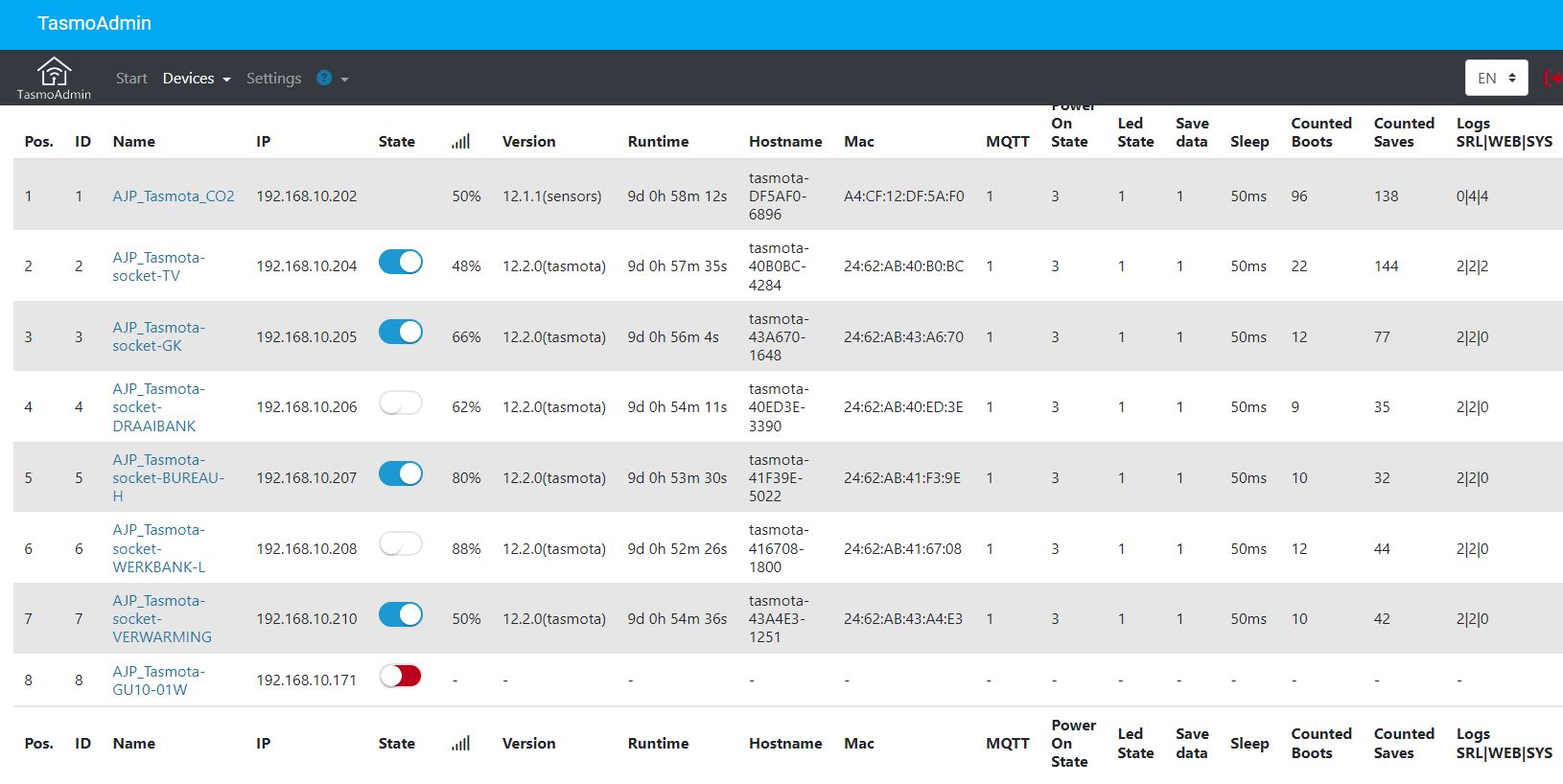This screenshot has width=1563, height=784.
Task: Click the Runtime column header
Action: tap(658, 141)
